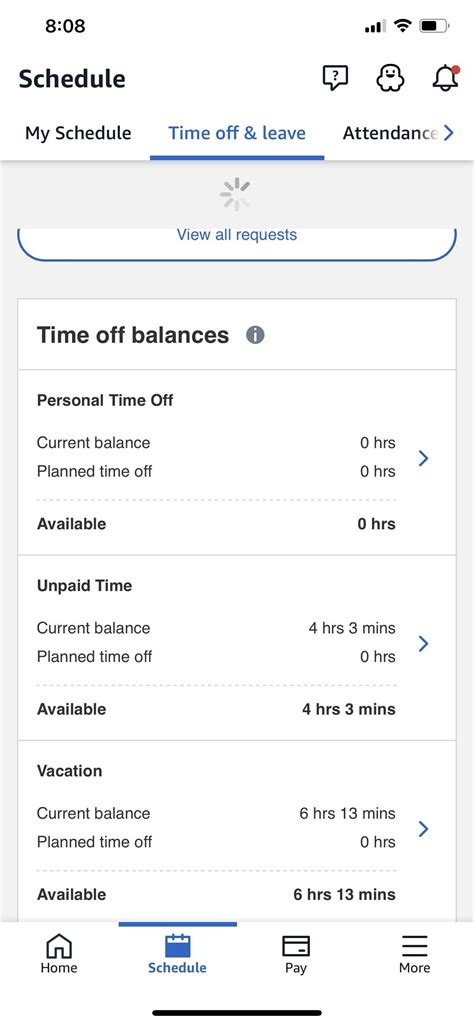This screenshot has height=1025, width=474.
Task: Open the help chat question icon
Action: 335,78
